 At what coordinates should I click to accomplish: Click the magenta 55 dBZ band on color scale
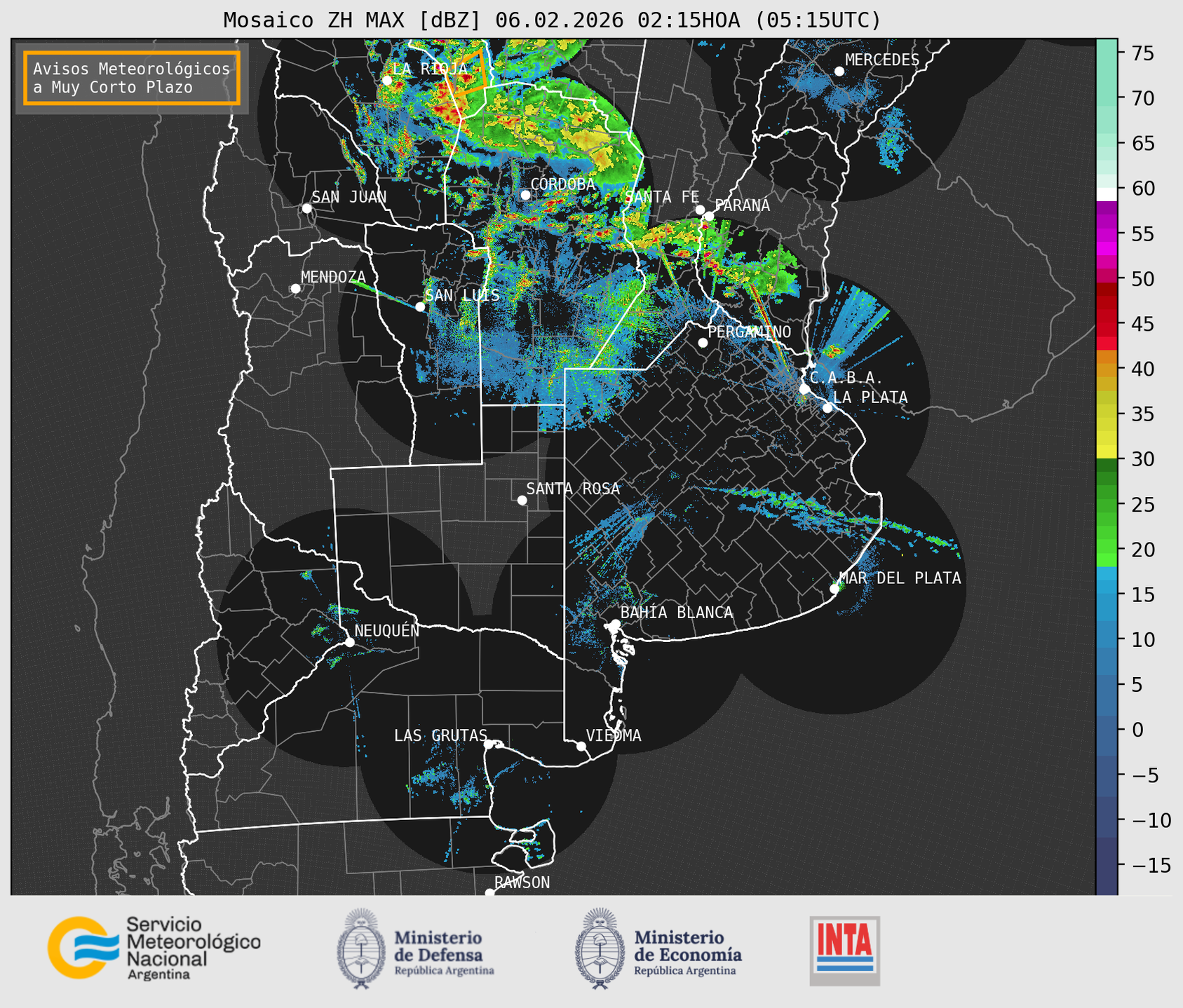coord(1107,234)
